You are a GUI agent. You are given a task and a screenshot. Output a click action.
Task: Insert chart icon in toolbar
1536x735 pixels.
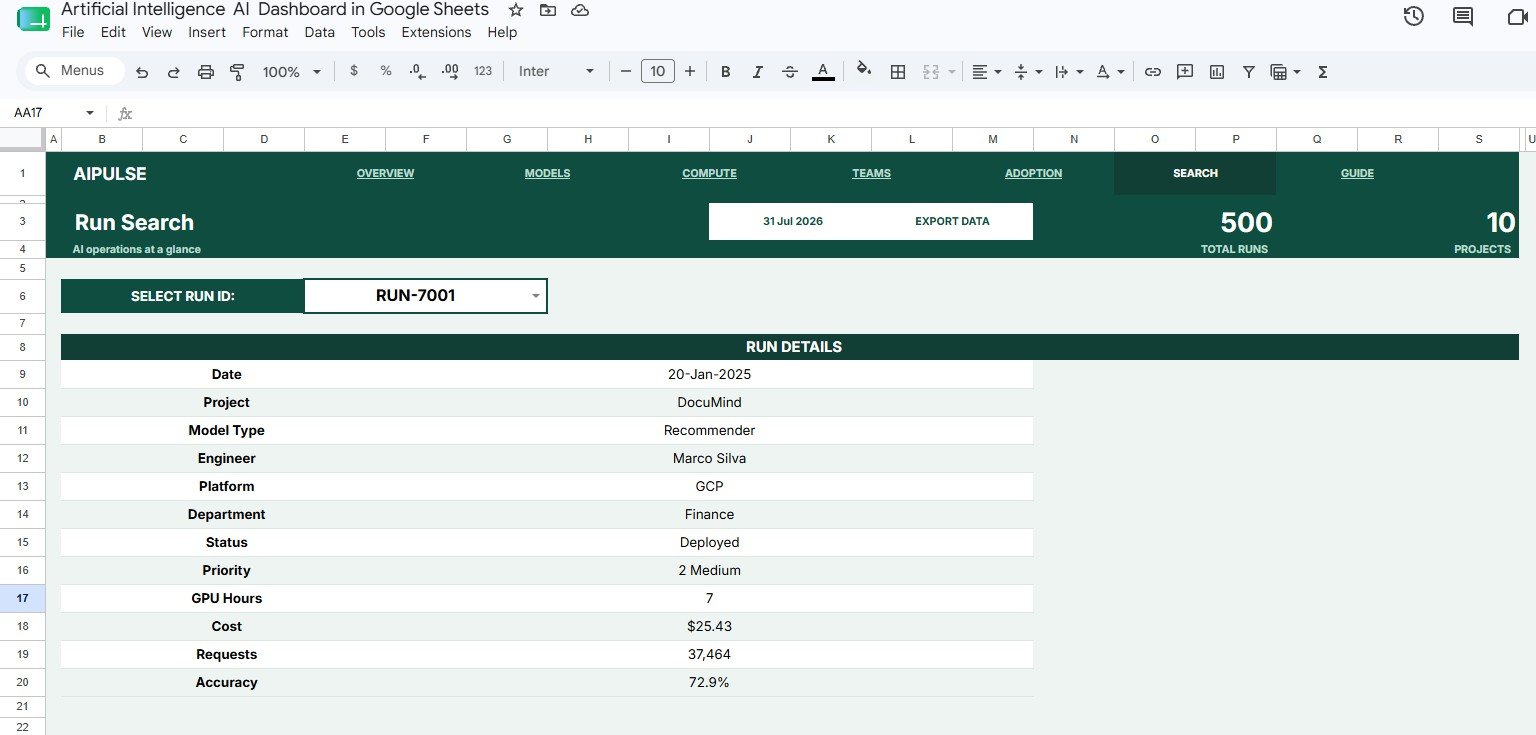tap(1217, 72)
